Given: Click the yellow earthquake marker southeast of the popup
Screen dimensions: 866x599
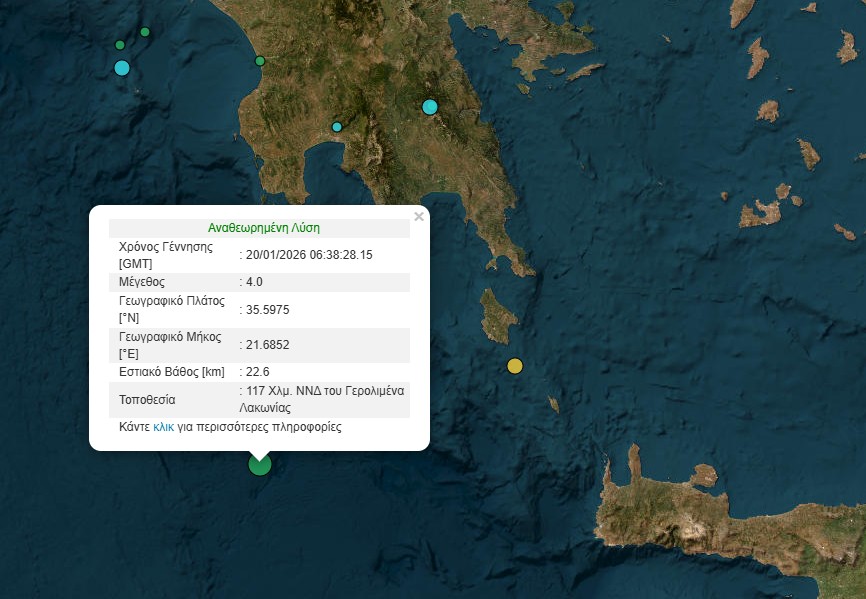Looking at the screenshot, I should 515,366.
